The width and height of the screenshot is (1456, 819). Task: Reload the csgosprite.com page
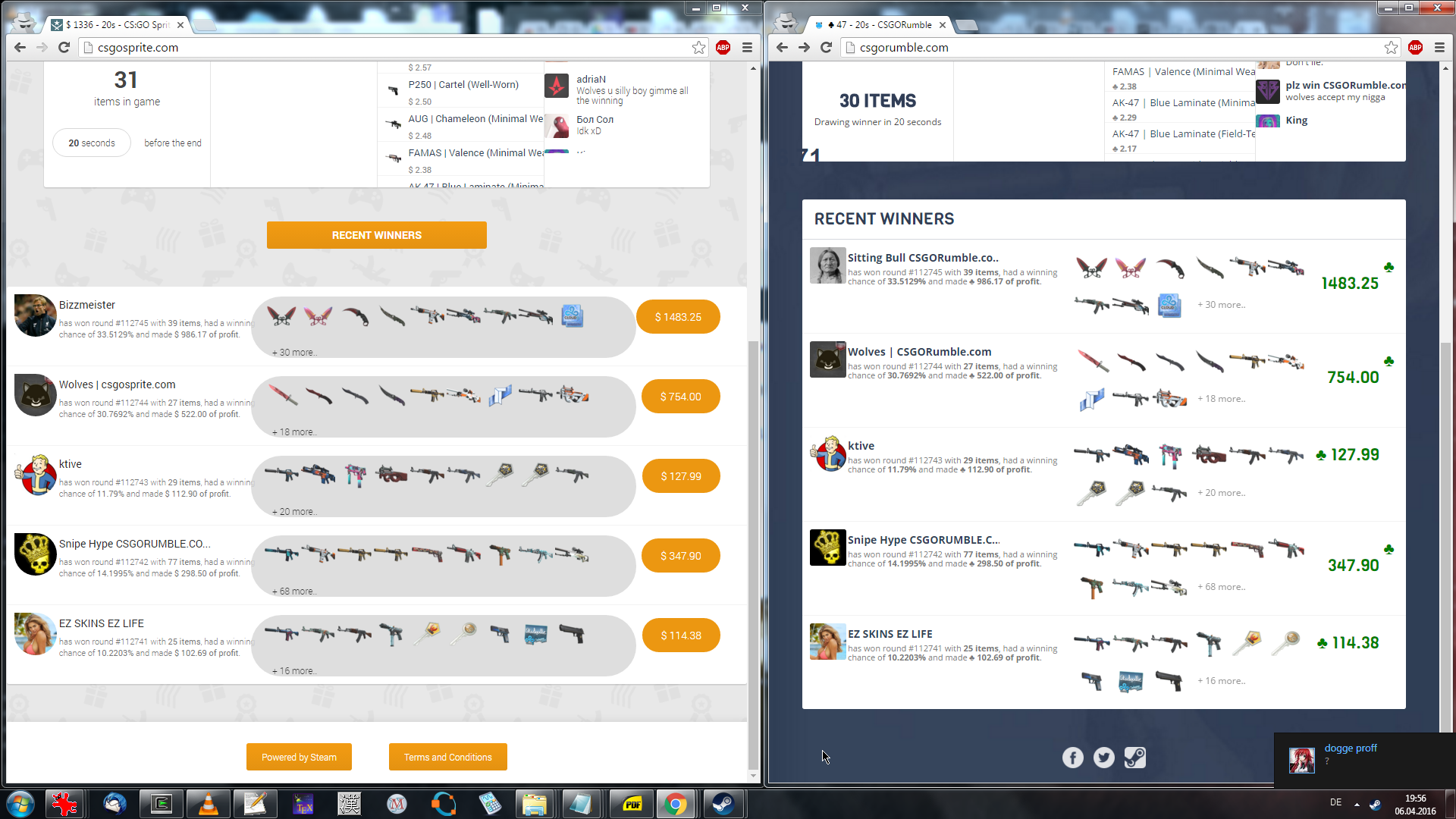click(x=64, y=48)
